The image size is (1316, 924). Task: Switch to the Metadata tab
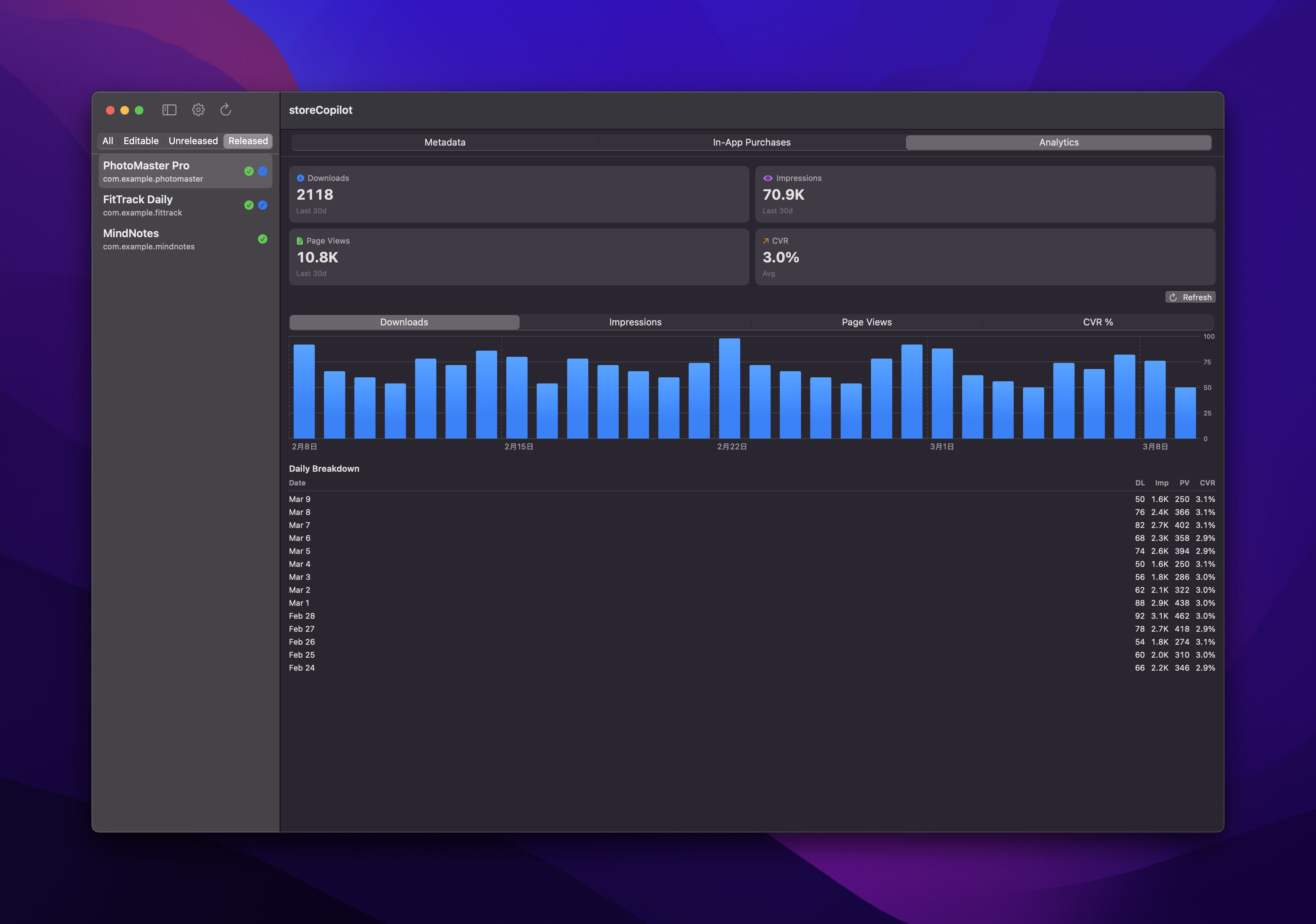[445, 142]
